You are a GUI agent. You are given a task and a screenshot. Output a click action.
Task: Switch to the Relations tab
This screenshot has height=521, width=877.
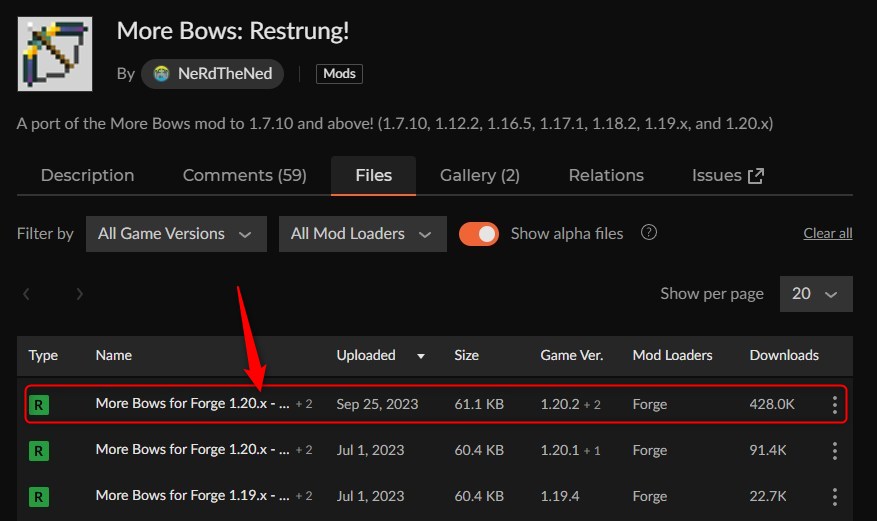click(606, 176)
